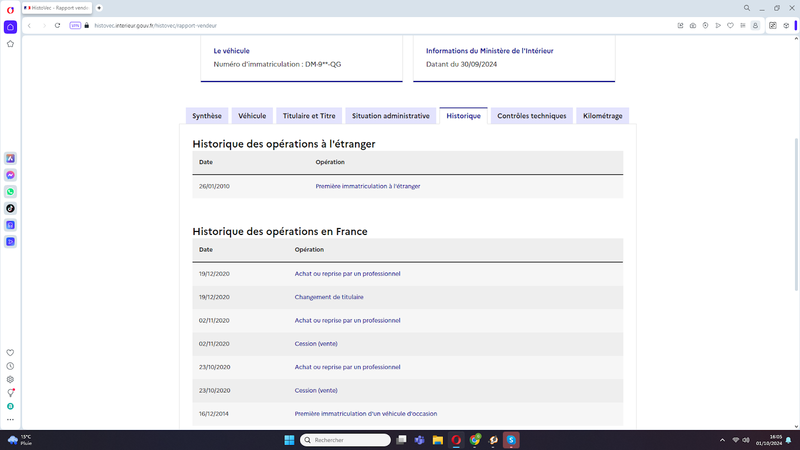This screenshot has height=450, width=800.
Task: Open the Opera main menu logo
Action: point(10,9)
